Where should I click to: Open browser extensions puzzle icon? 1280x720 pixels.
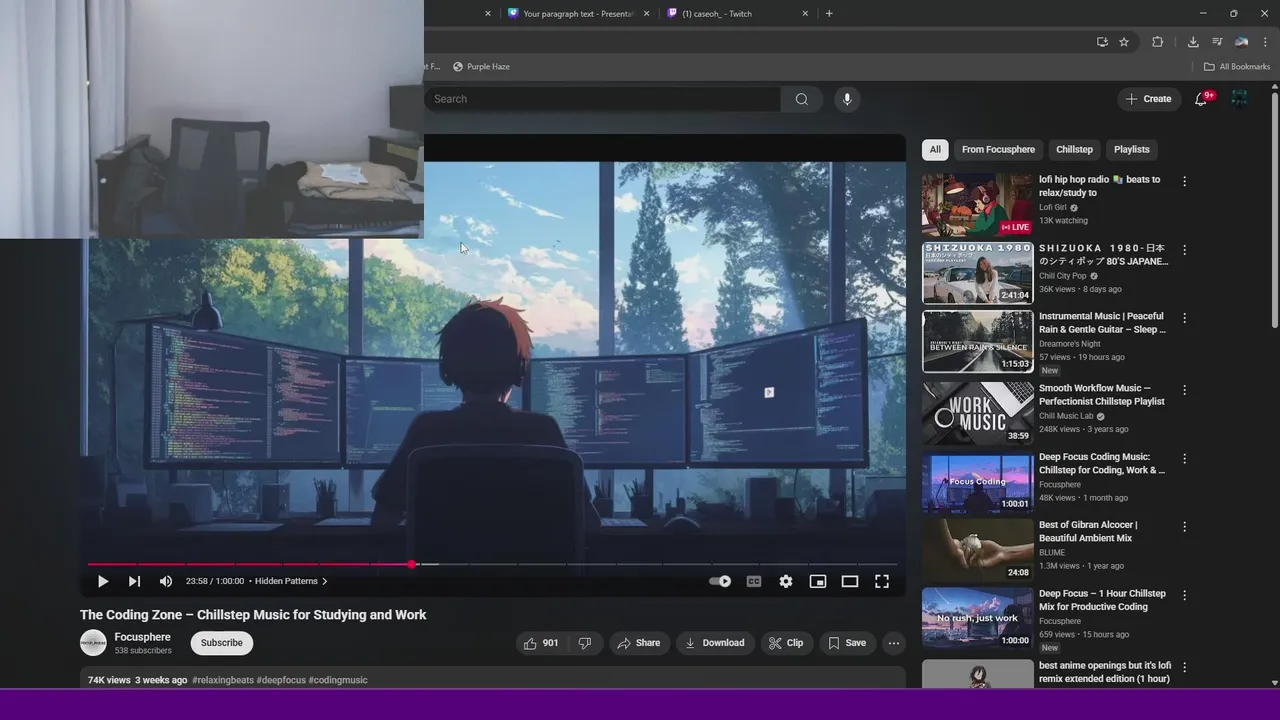[x=1158, y=42]
